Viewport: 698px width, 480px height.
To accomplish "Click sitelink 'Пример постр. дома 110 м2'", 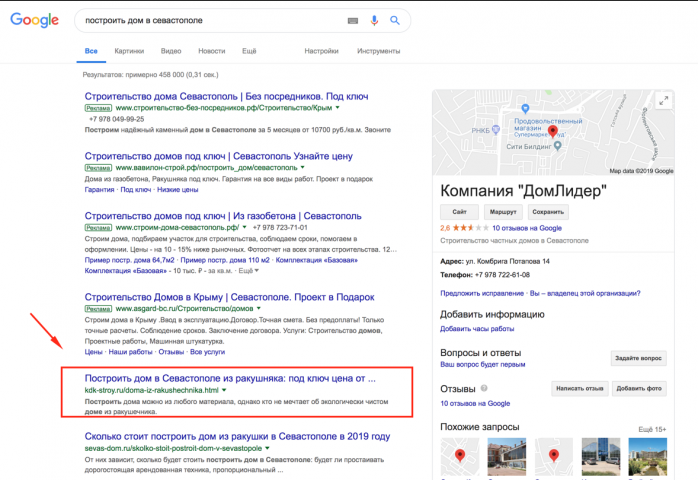I will coord(225,260).
